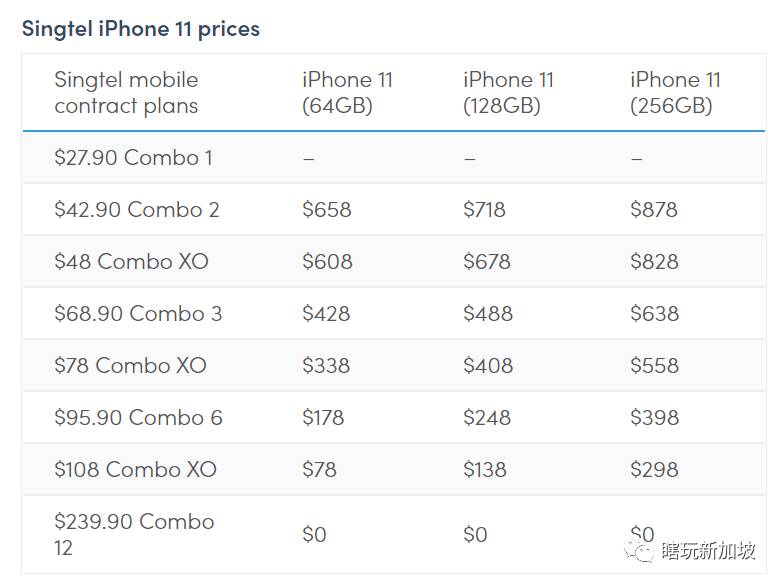This screenshot has height=585, width=781.
Task: Click the "$27.90 Combo 1" plan row label
Action: (x=133, y=158)
